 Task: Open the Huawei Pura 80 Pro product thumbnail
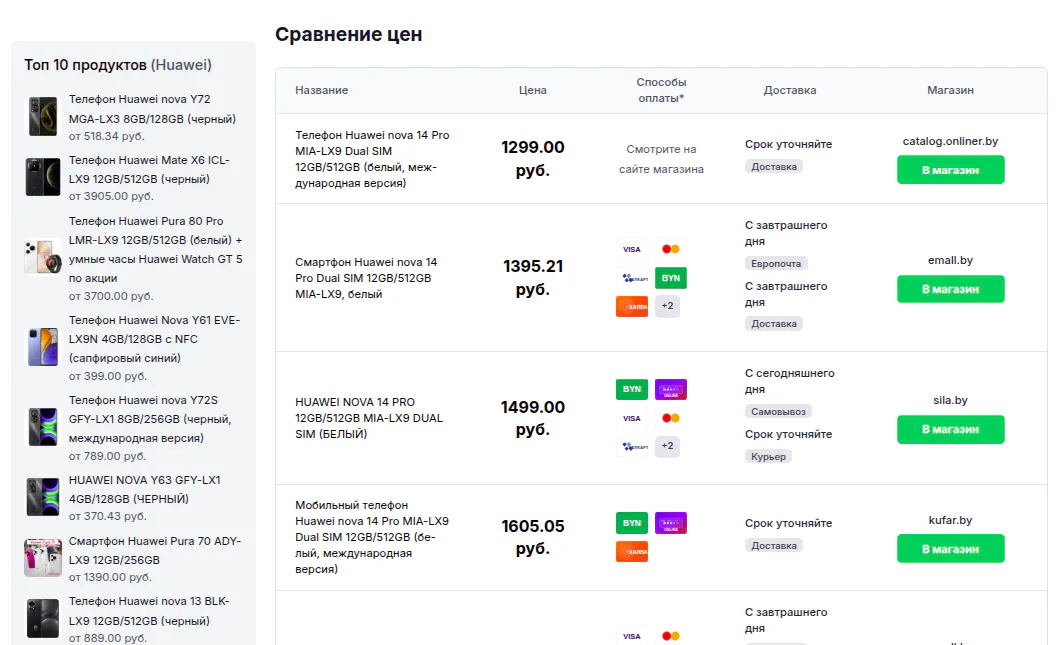[x=43, y=257]
